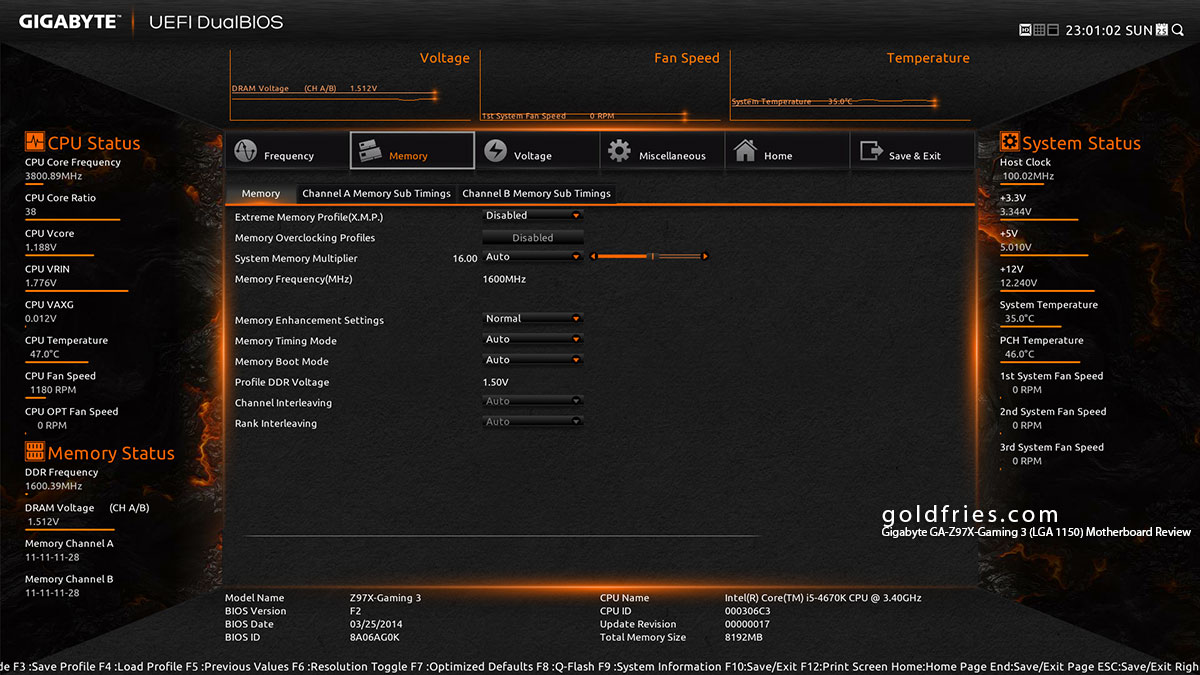Click the Profile DDR Voltage 1.50V value
The image size is (1200, 675).
click(x=496, y=382)
